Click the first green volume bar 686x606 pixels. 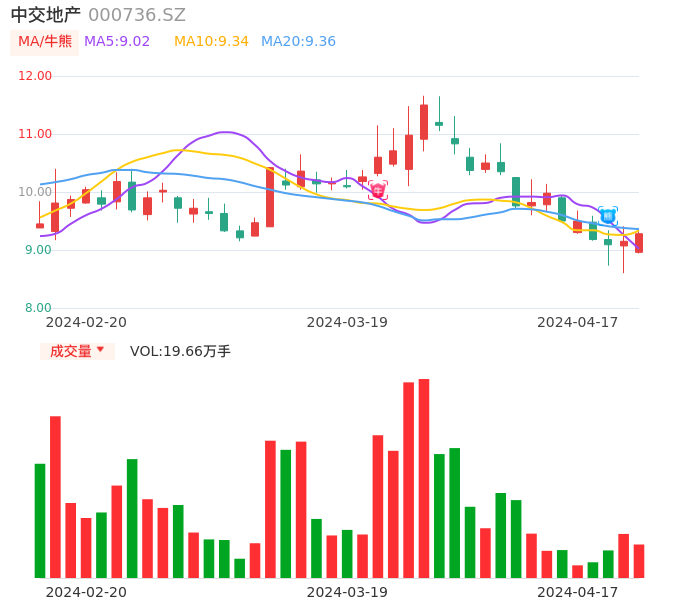(x=40, y=520)
